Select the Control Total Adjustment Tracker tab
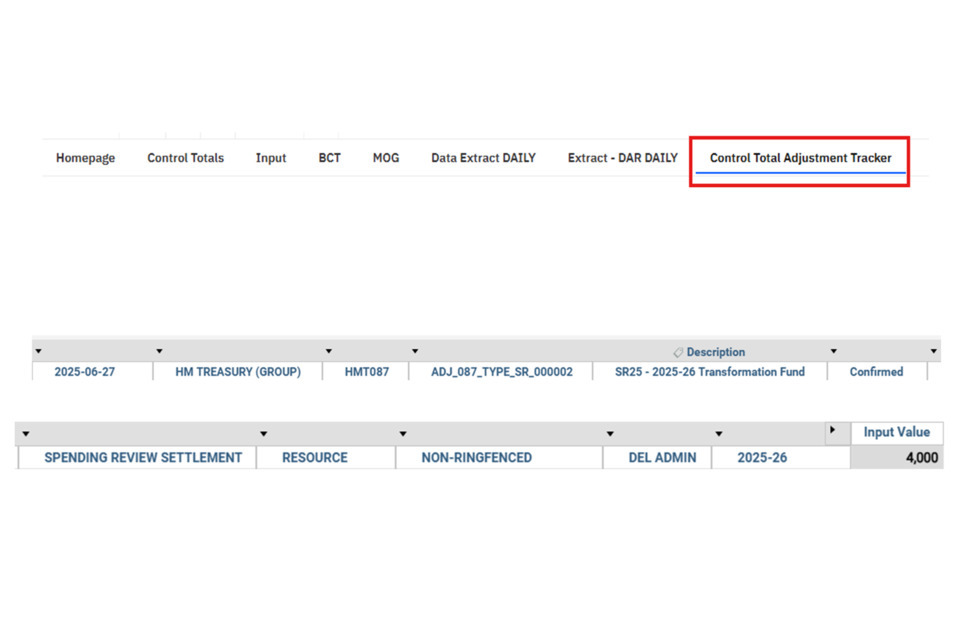 (800, 158)
